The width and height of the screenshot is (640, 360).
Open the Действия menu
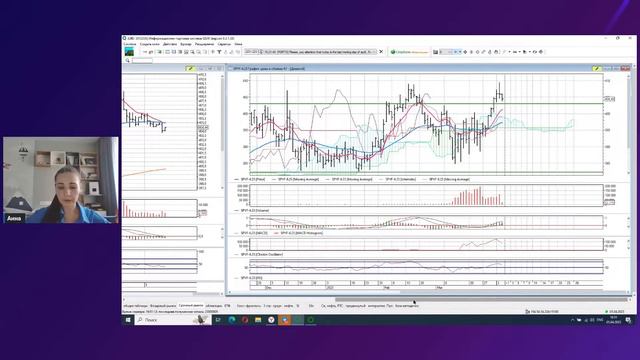[x=170, y=44]
